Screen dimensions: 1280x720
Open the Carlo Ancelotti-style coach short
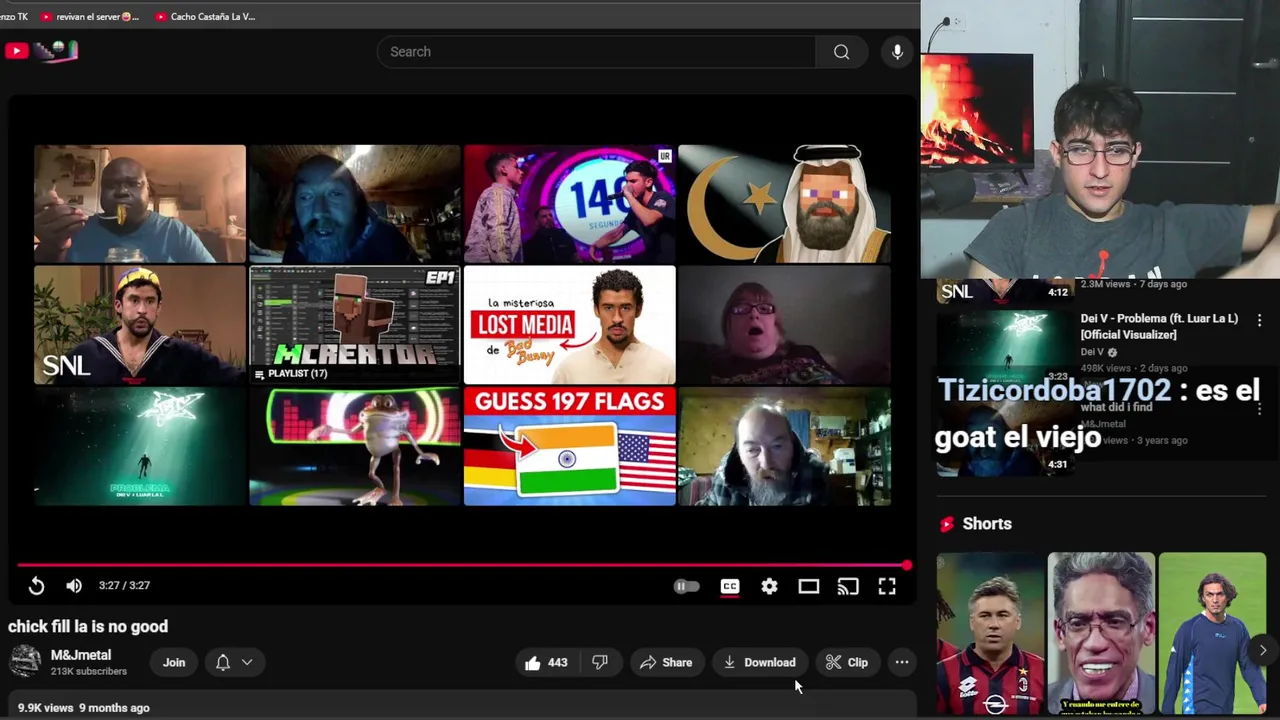pos(990,634)
